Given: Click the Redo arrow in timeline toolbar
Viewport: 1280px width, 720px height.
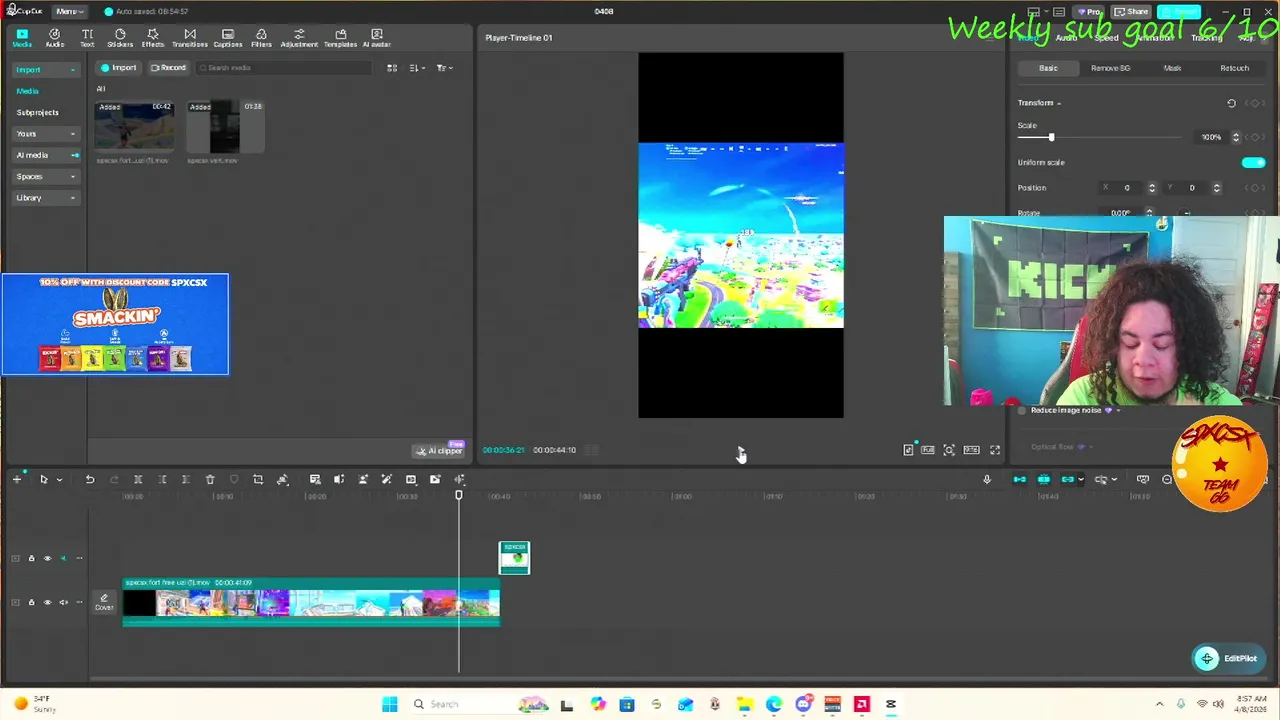Looking at the screenshot, I should pos(114,480).
